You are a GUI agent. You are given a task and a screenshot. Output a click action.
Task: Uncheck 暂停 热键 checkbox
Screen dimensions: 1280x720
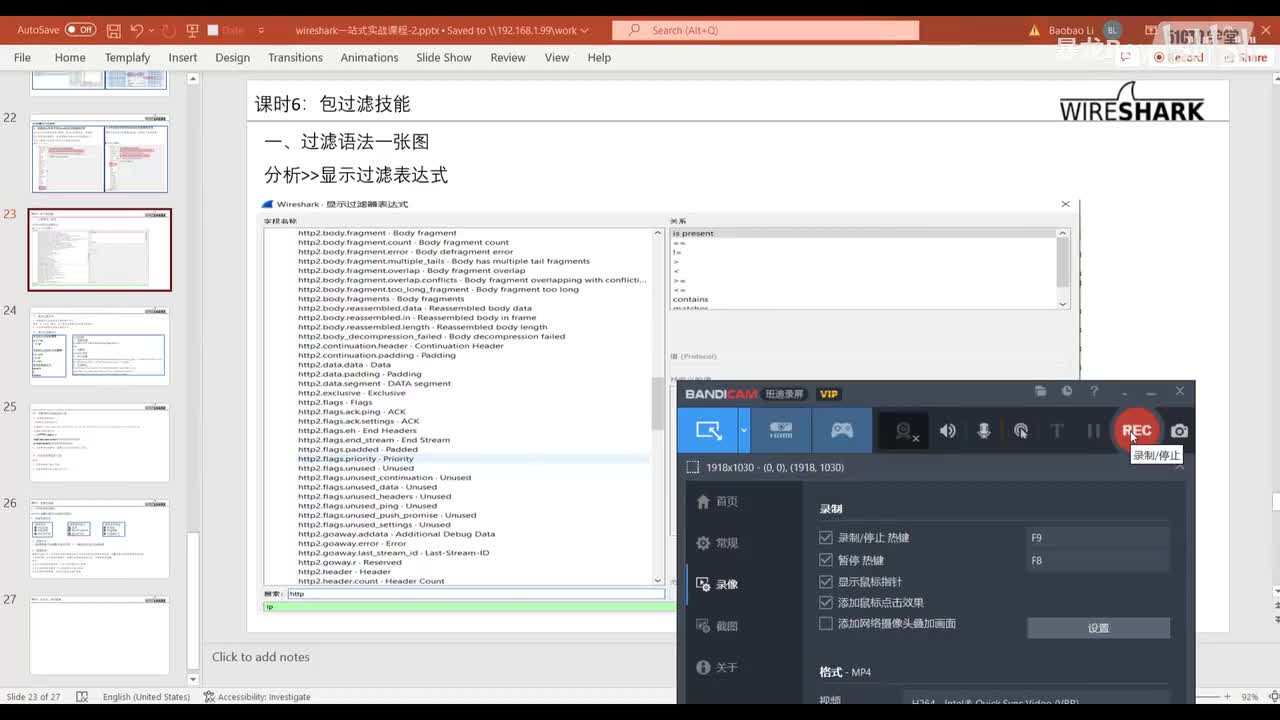click(826, 560)
